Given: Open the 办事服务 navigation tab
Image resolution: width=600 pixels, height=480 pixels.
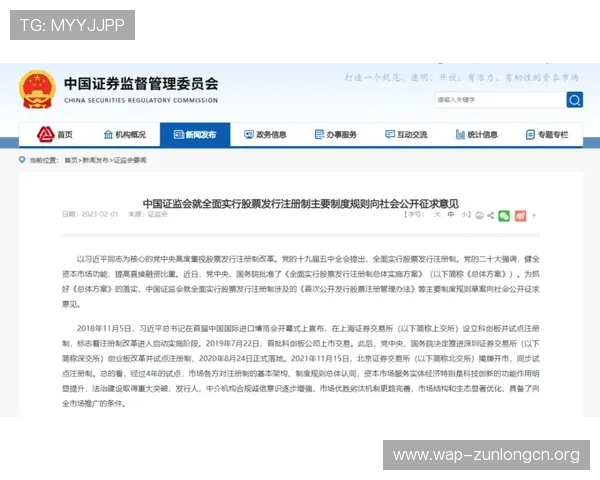Looking at the screenshot, I should (336, 135).
